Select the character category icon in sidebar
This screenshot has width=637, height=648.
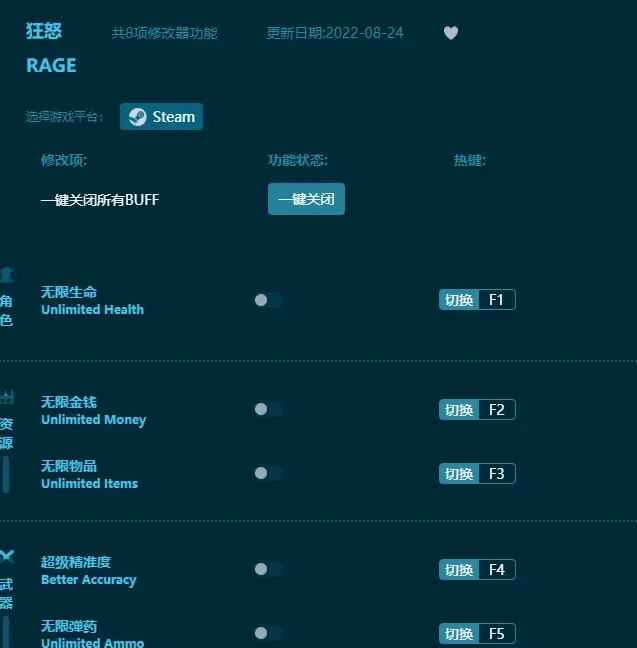7,275
